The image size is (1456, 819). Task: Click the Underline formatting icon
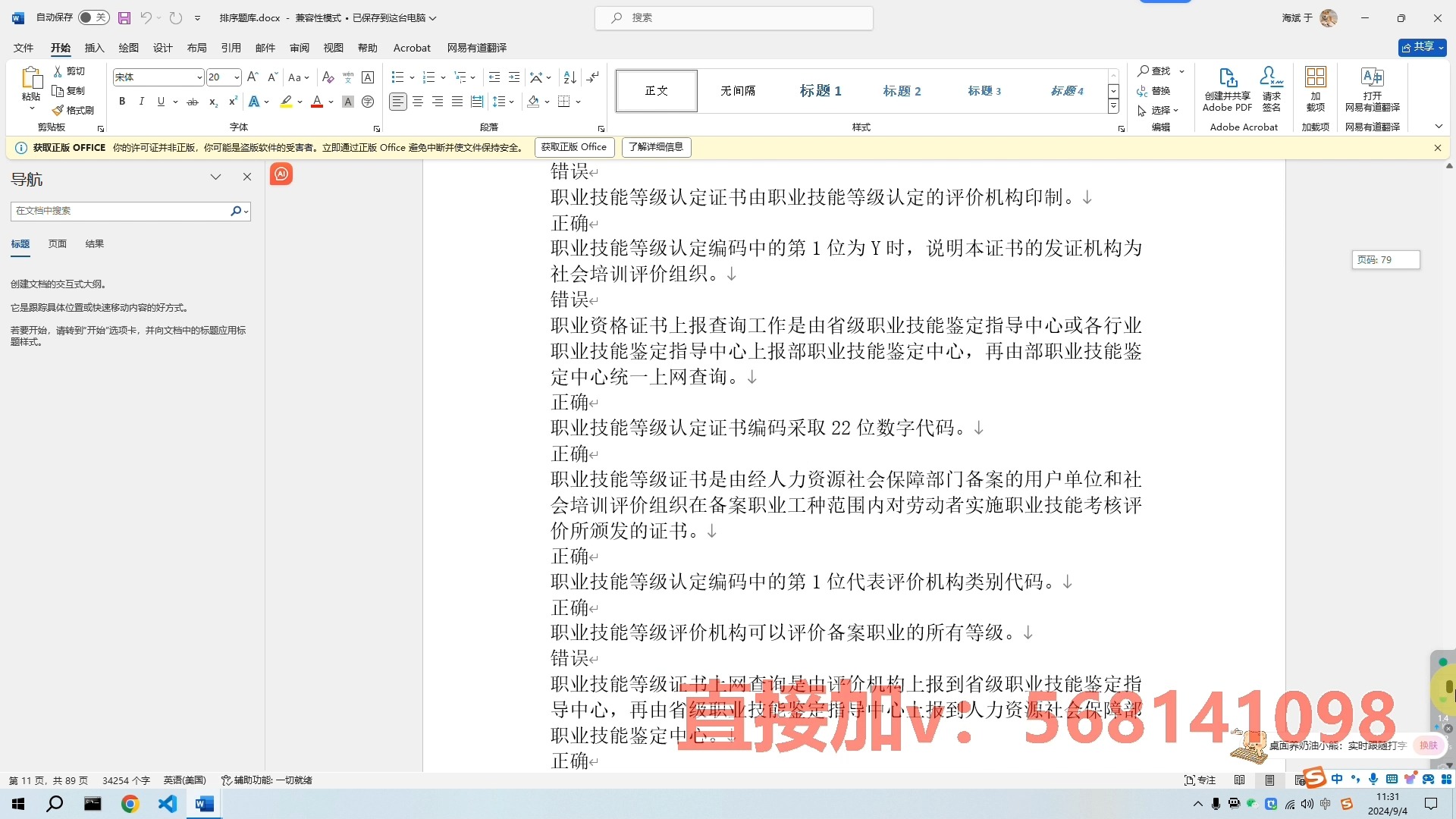coord(161,101)
